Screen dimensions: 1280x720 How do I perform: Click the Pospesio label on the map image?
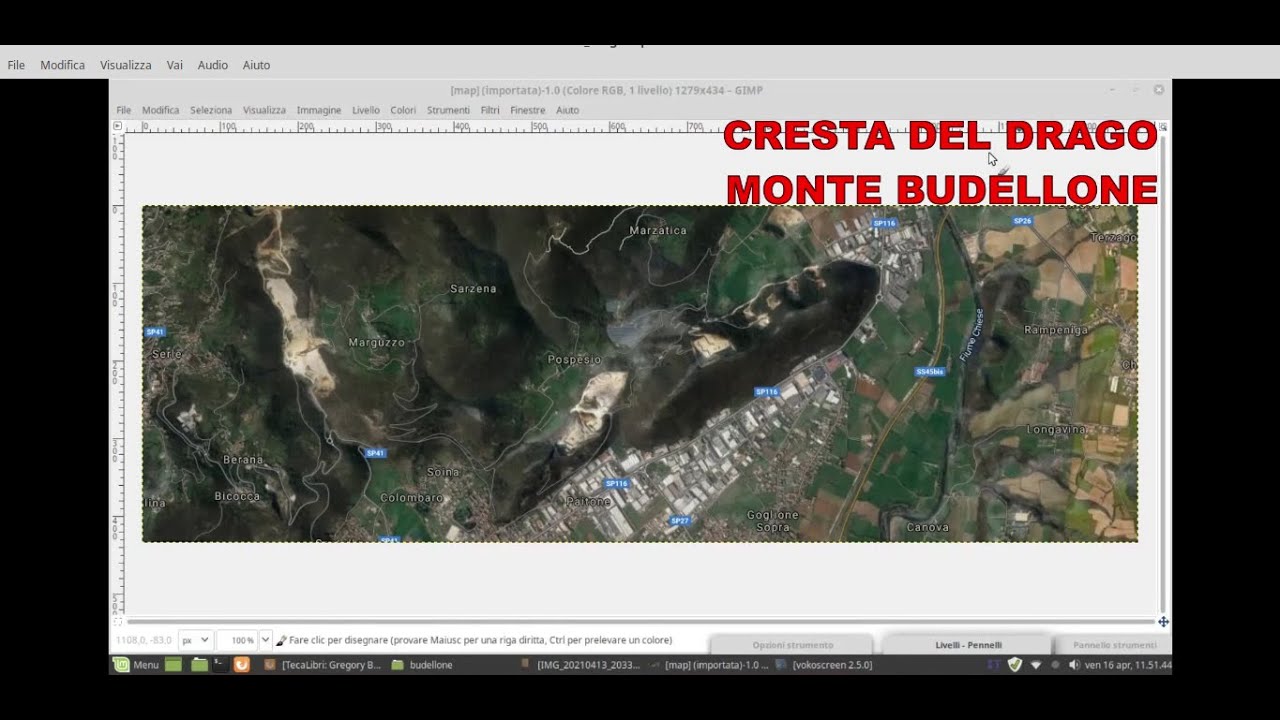575,359
